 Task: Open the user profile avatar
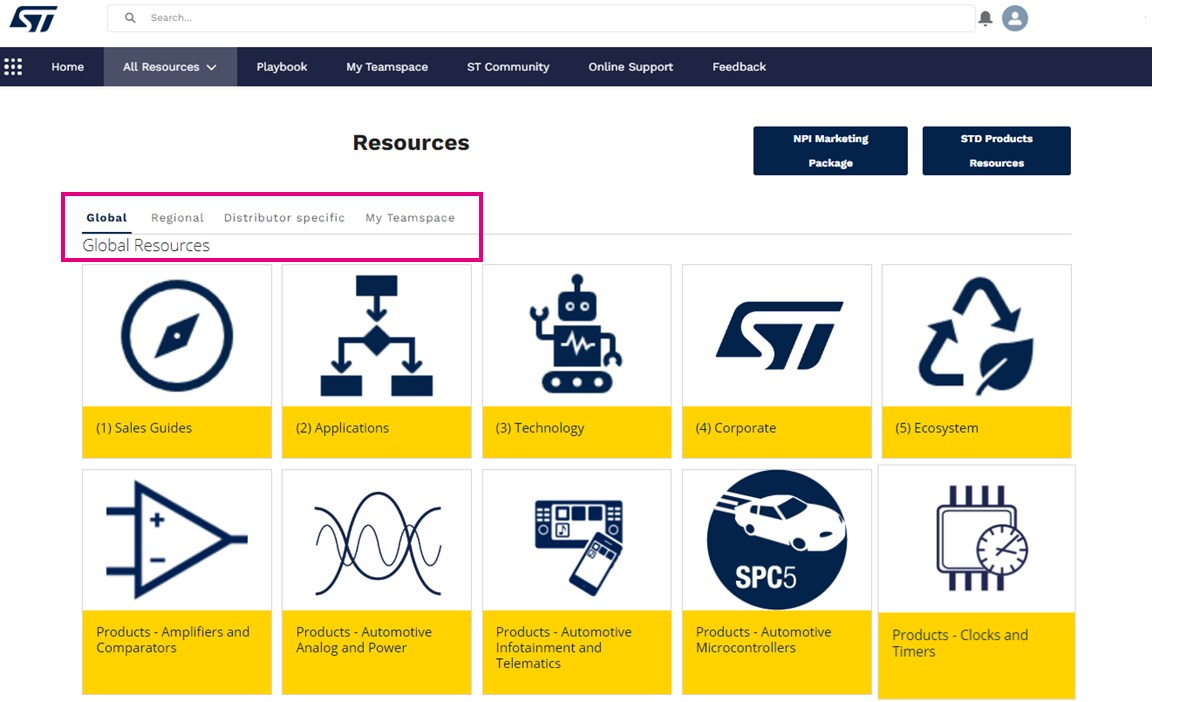click(1015, 18)
